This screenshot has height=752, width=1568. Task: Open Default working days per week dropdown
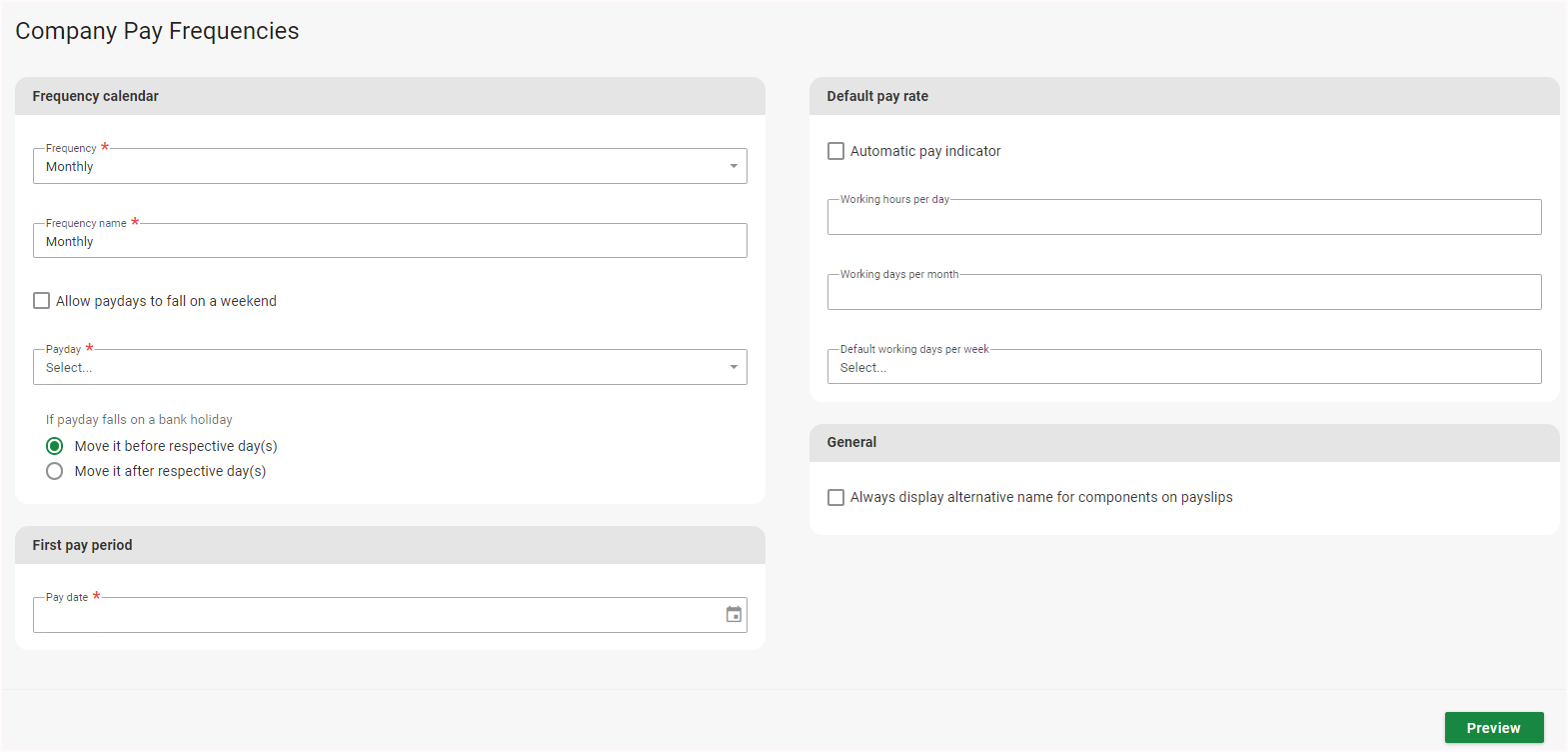point(1183,367)
